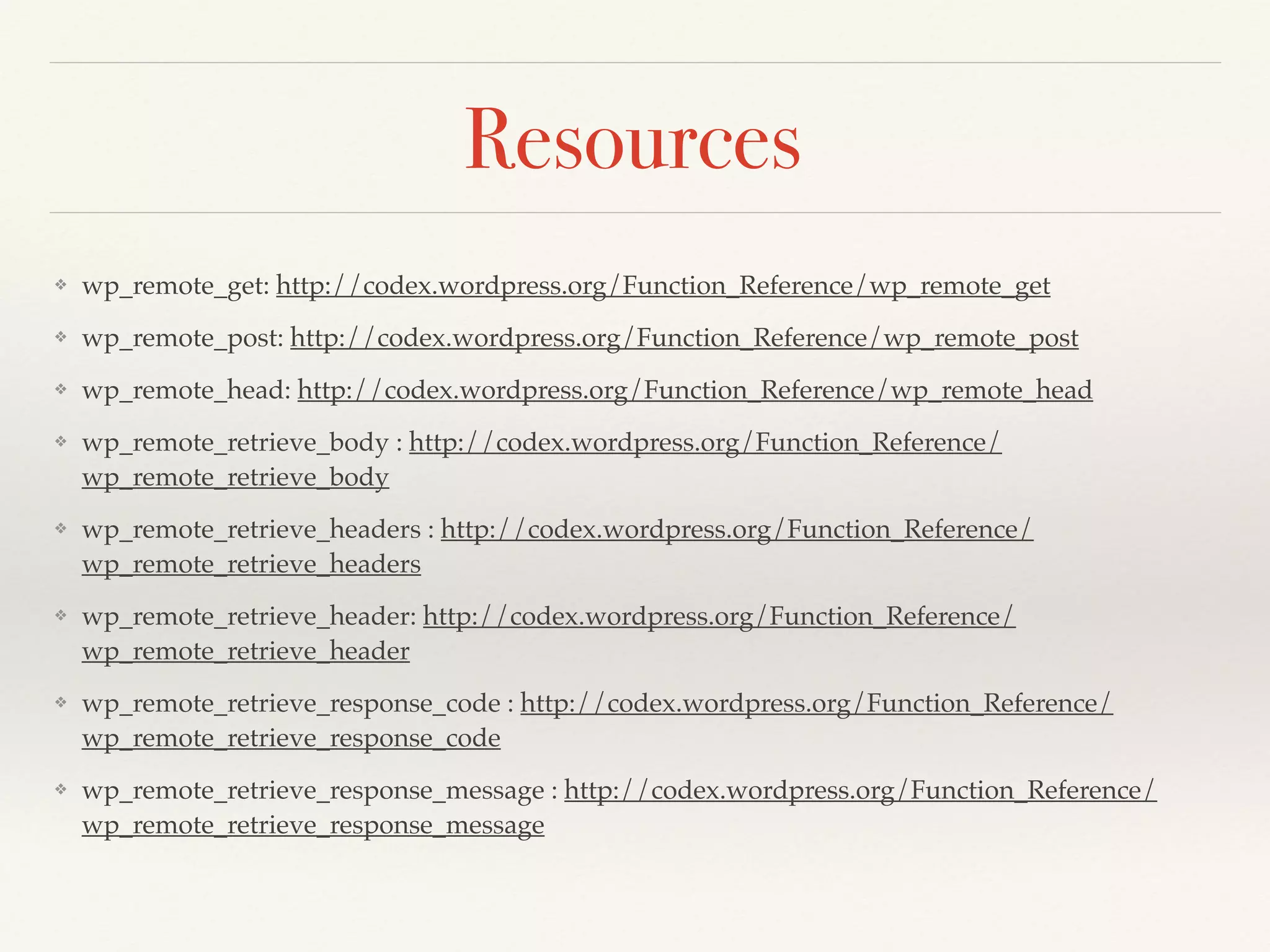The width and height of the screenshot is (1270, 952).
Task: Open the wp_remote_get codex link
Action: (663, 286)
